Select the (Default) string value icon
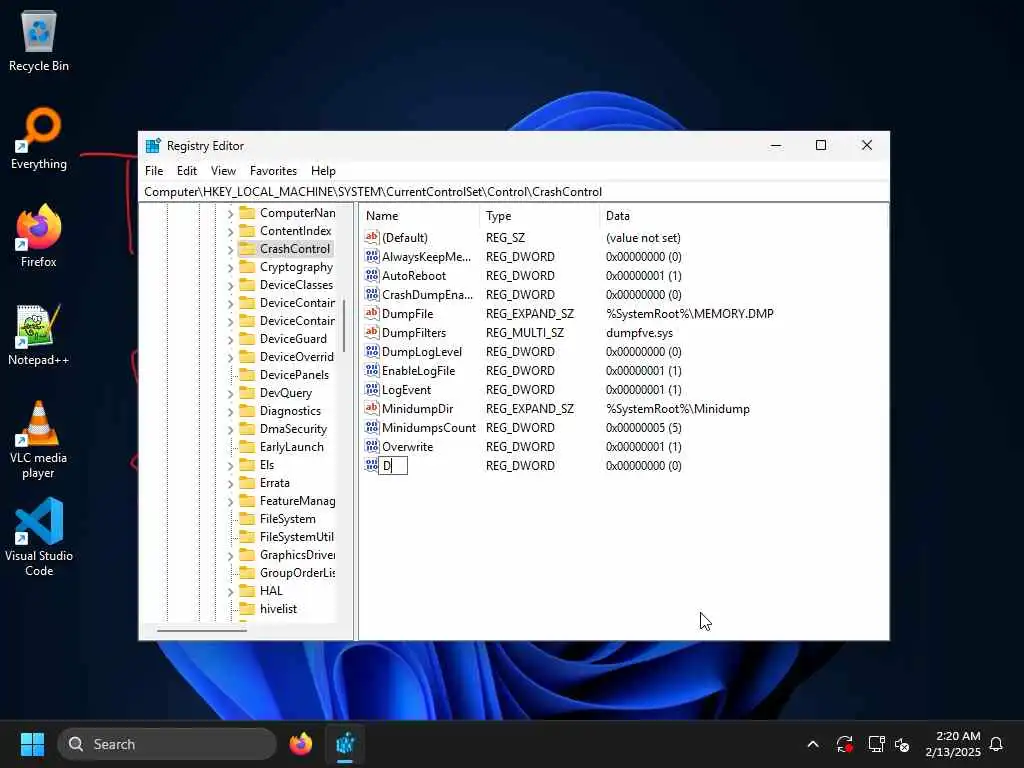 tap(372, 237)
